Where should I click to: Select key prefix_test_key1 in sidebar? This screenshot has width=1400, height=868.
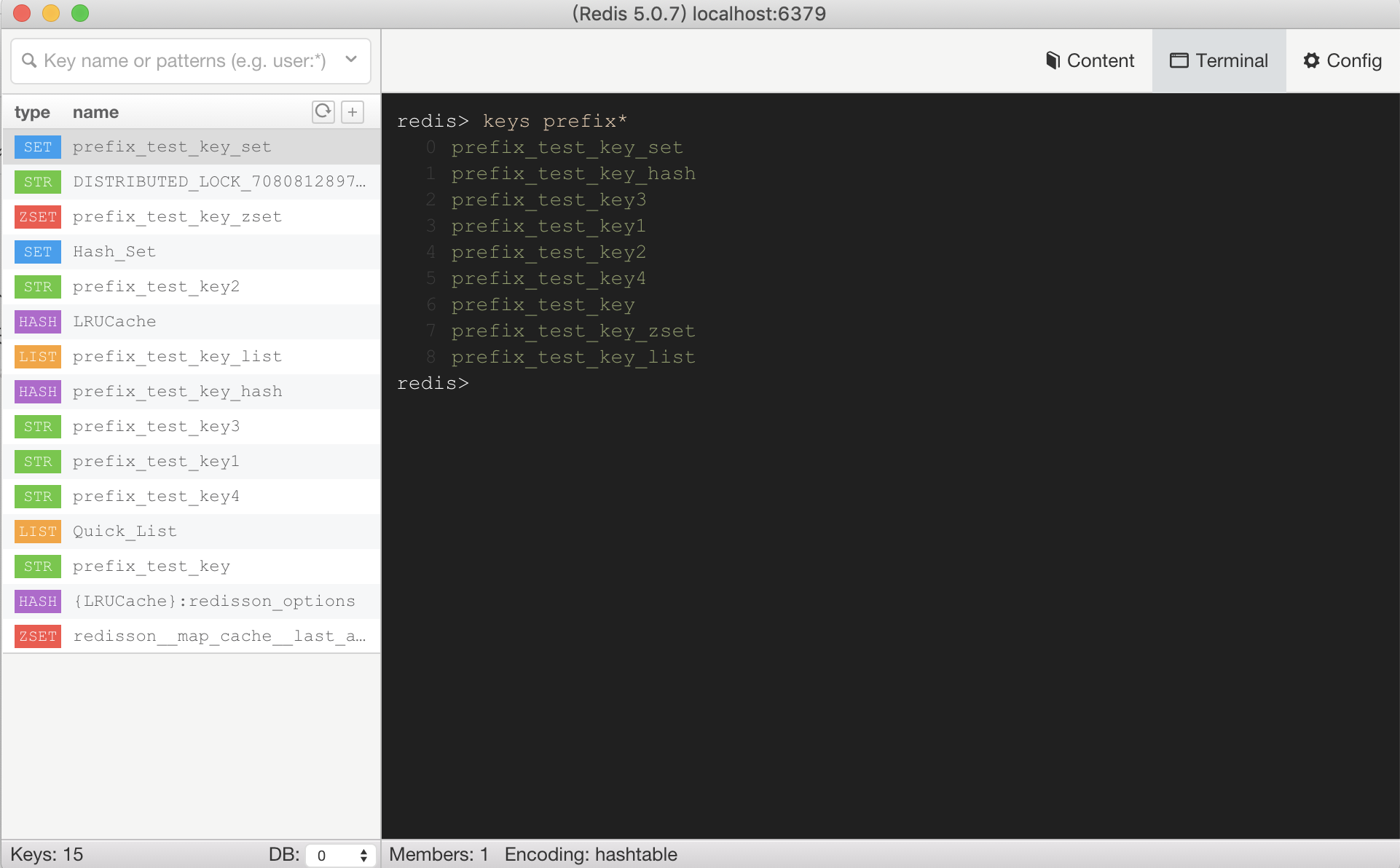click(x=191, y=462)
